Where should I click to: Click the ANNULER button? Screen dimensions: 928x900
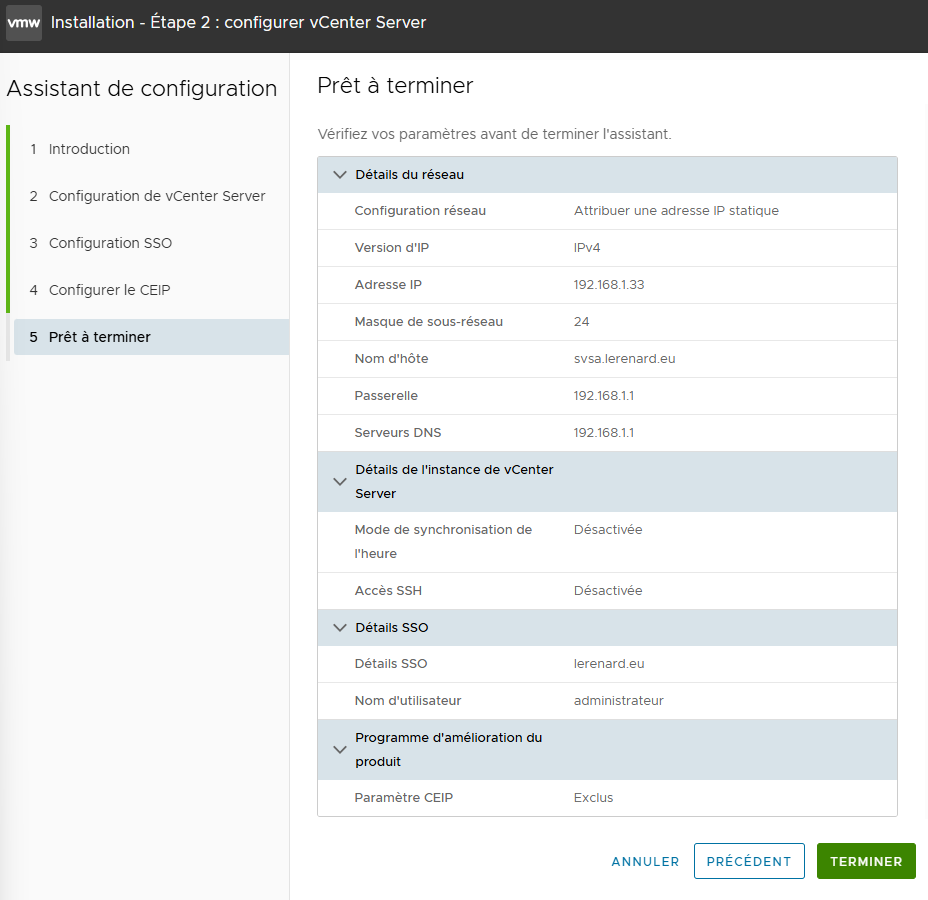pyautogui.click(x=645, y=862)
